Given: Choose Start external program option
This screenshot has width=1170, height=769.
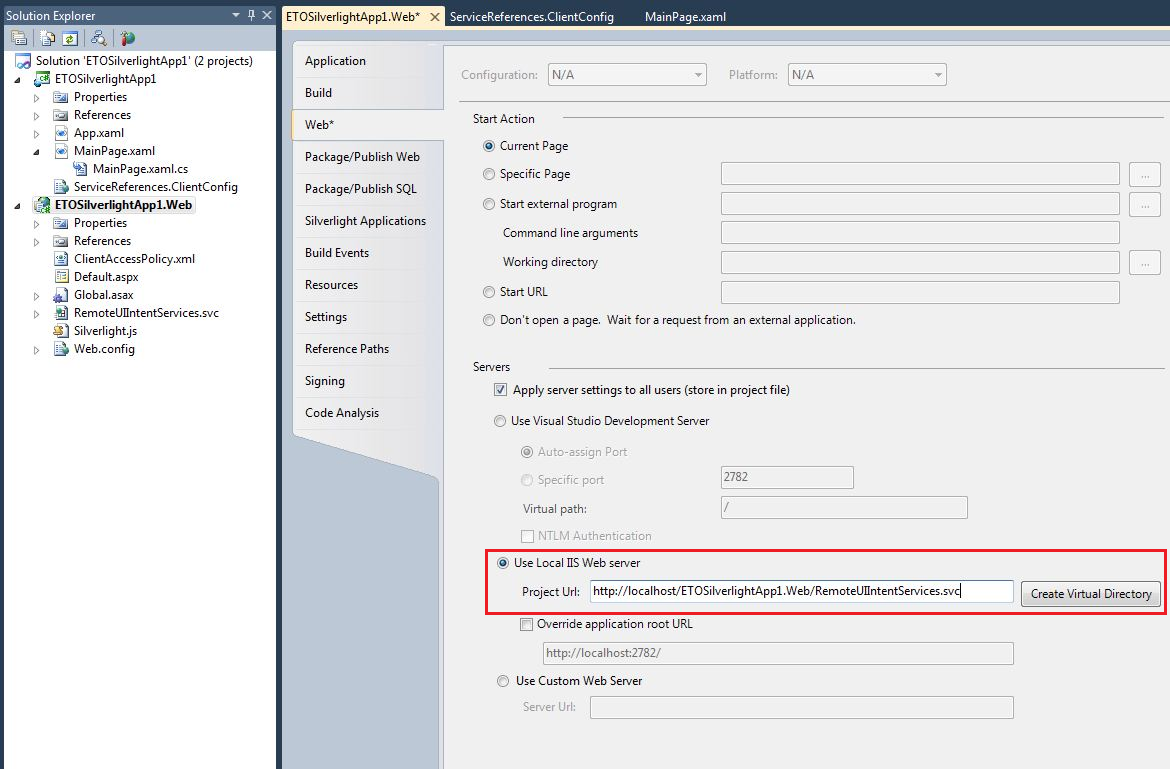Looking at the screenshot, I should (489, 204).
